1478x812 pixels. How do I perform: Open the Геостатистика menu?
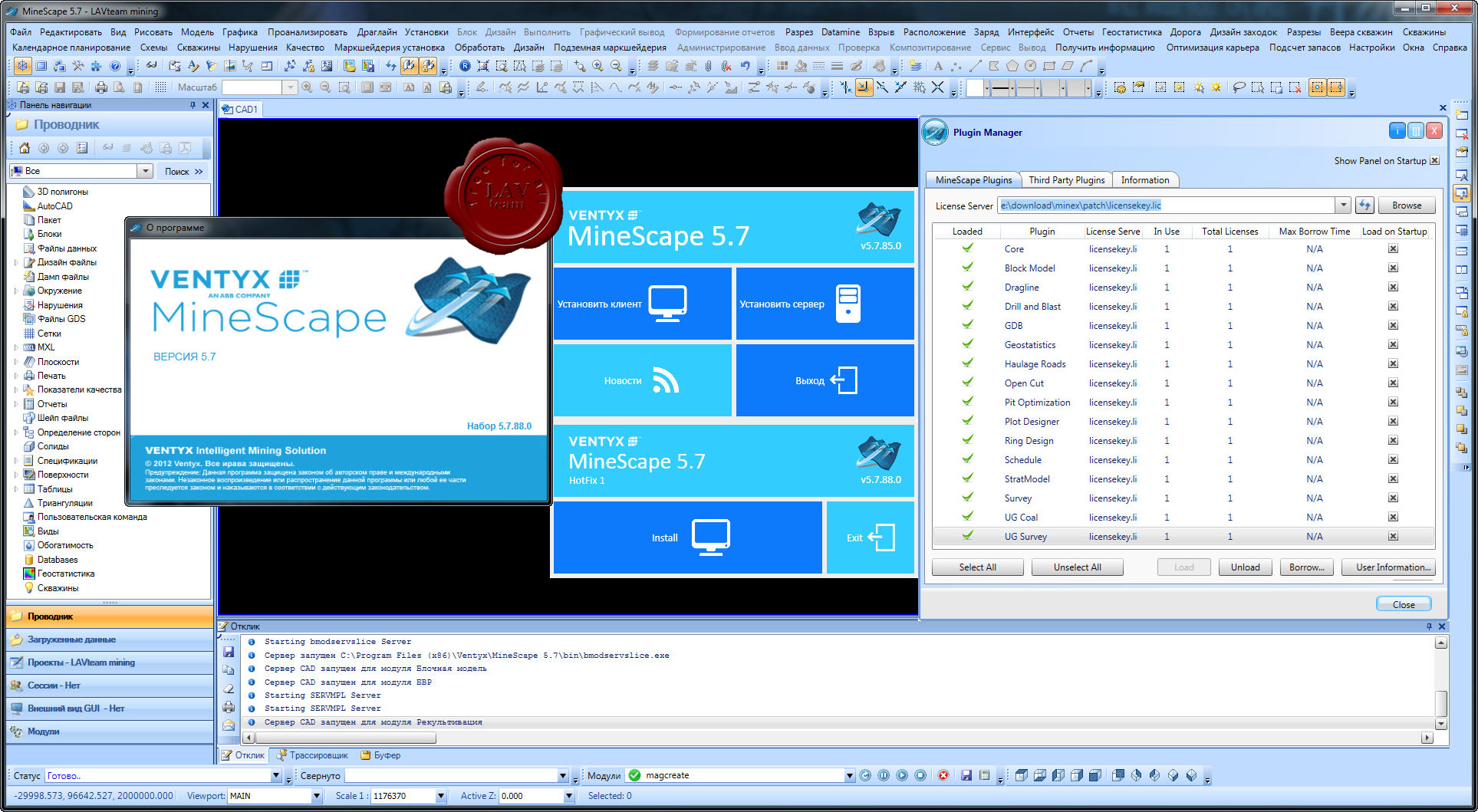click(x=1131, y=32)
